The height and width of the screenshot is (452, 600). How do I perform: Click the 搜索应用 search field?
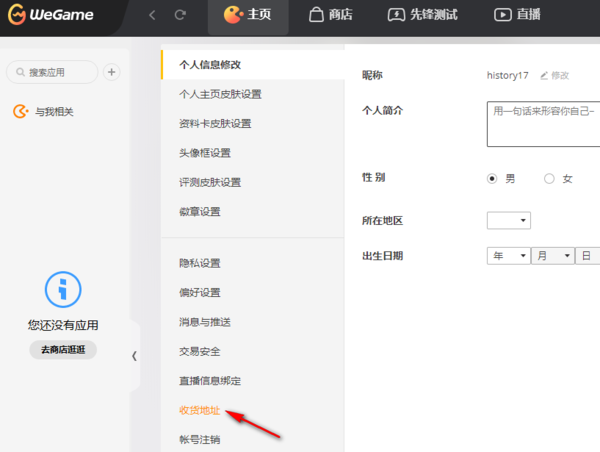[x=53, y=72]
